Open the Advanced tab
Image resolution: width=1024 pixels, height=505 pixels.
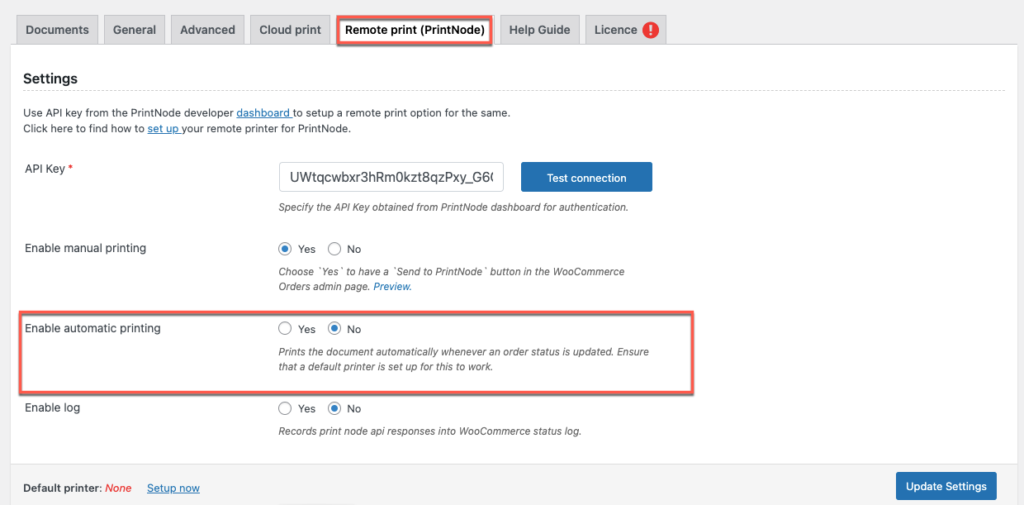pos(208,30)
